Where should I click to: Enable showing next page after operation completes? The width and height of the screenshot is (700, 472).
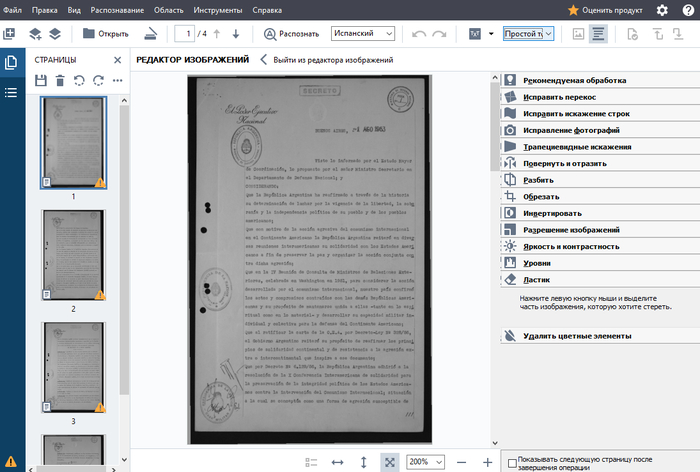click(513, 462)
